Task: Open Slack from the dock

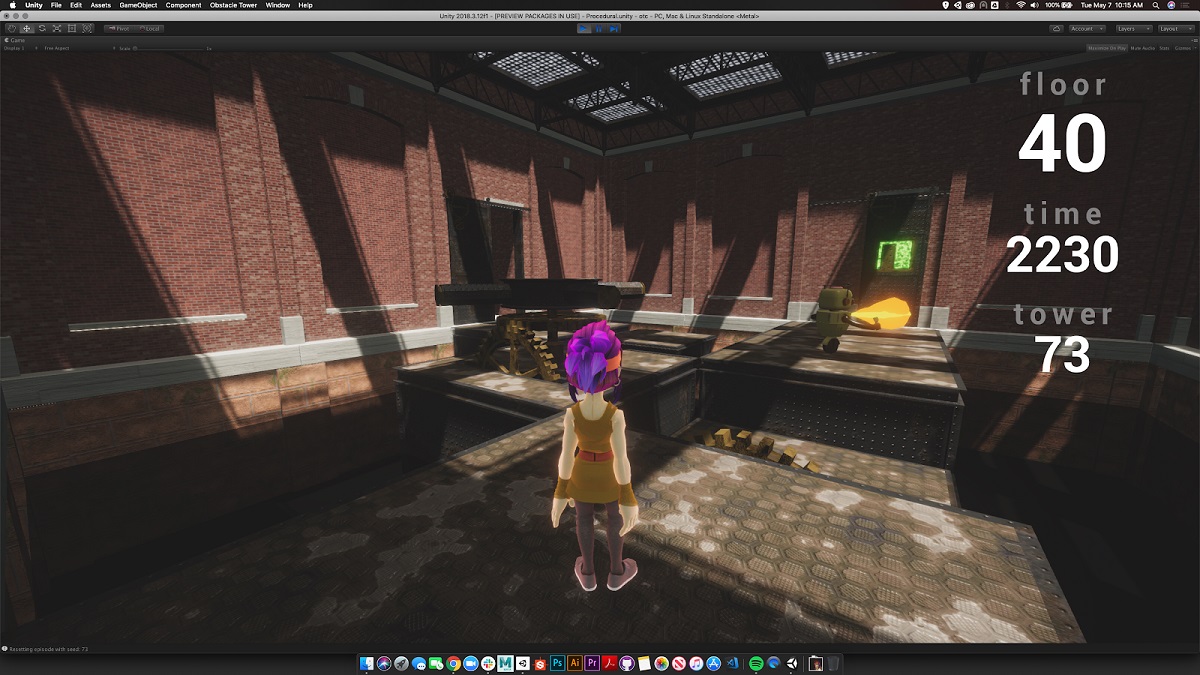Action: point(487,663)
